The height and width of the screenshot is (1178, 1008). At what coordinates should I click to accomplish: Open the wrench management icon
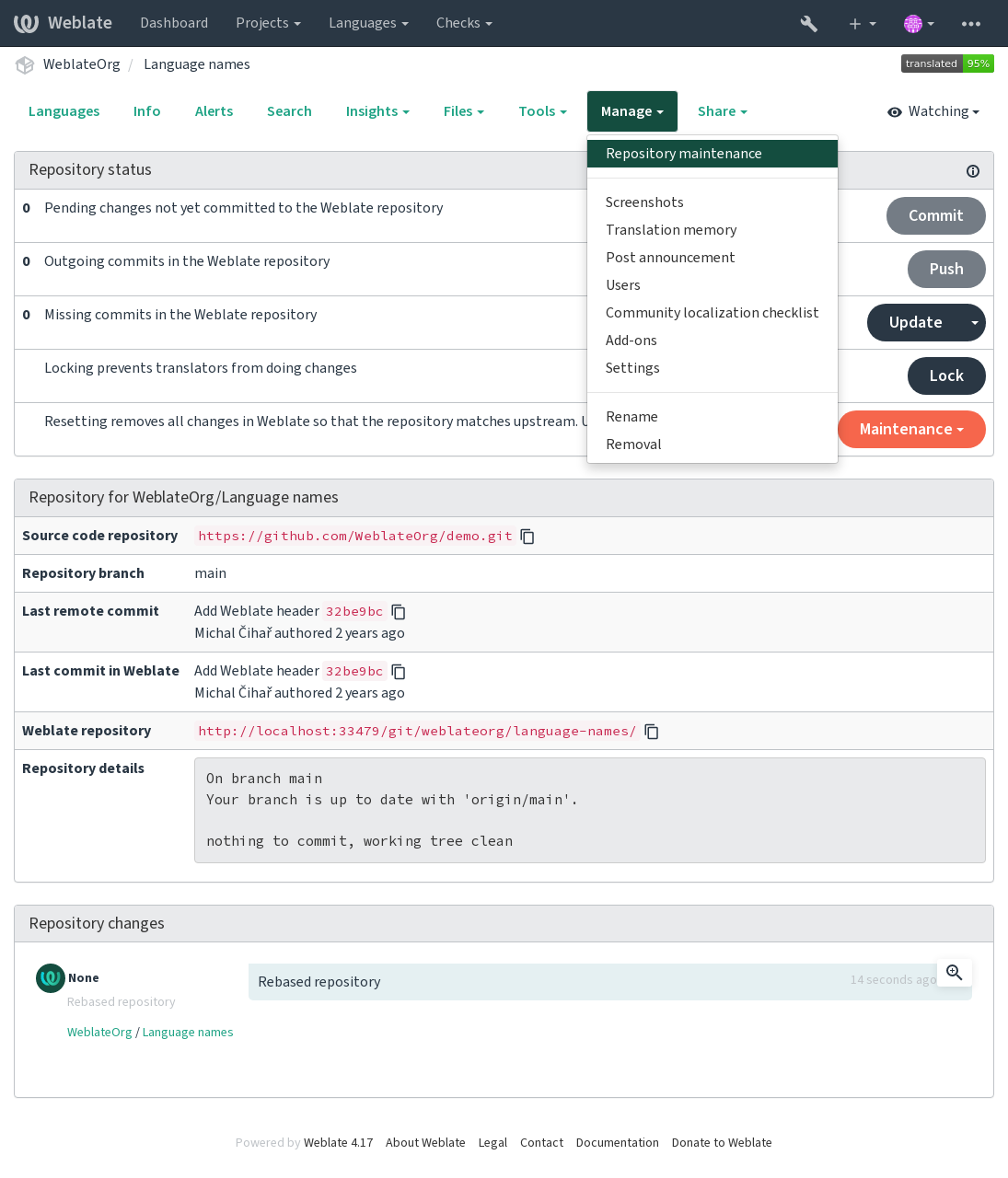pos(809,24)
